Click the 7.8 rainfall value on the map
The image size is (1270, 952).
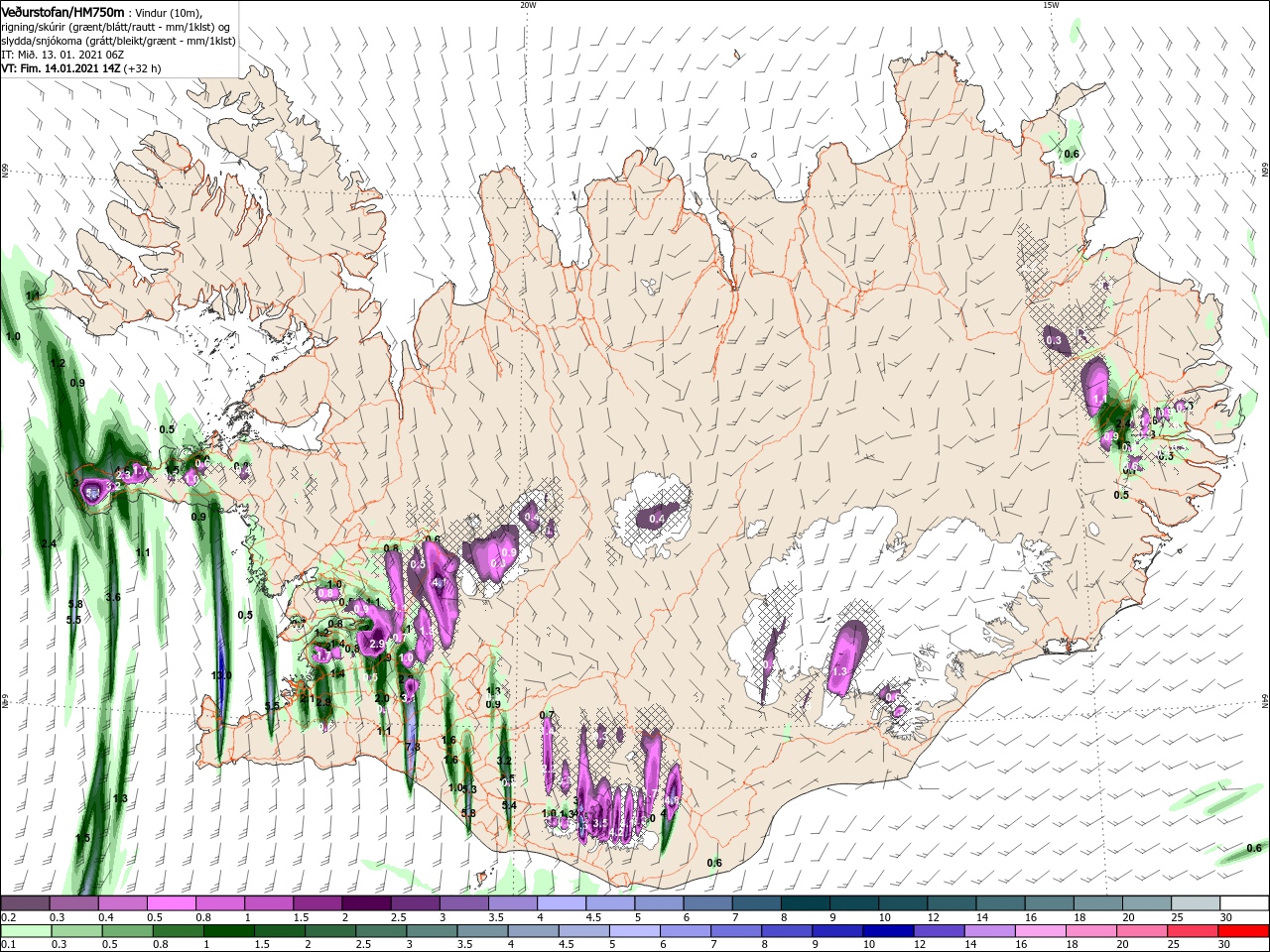[x=413, y=747]
